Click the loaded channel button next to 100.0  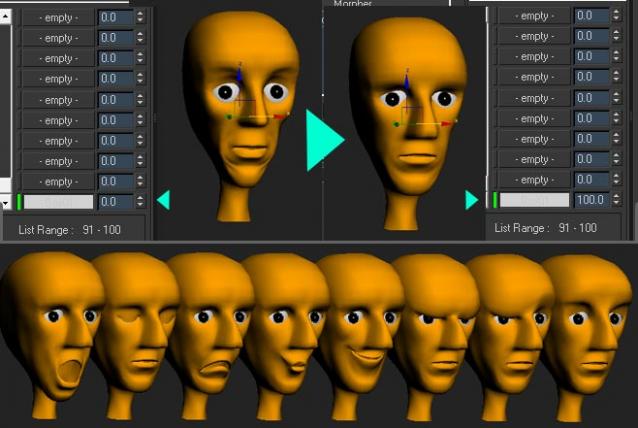click(534, 200)
